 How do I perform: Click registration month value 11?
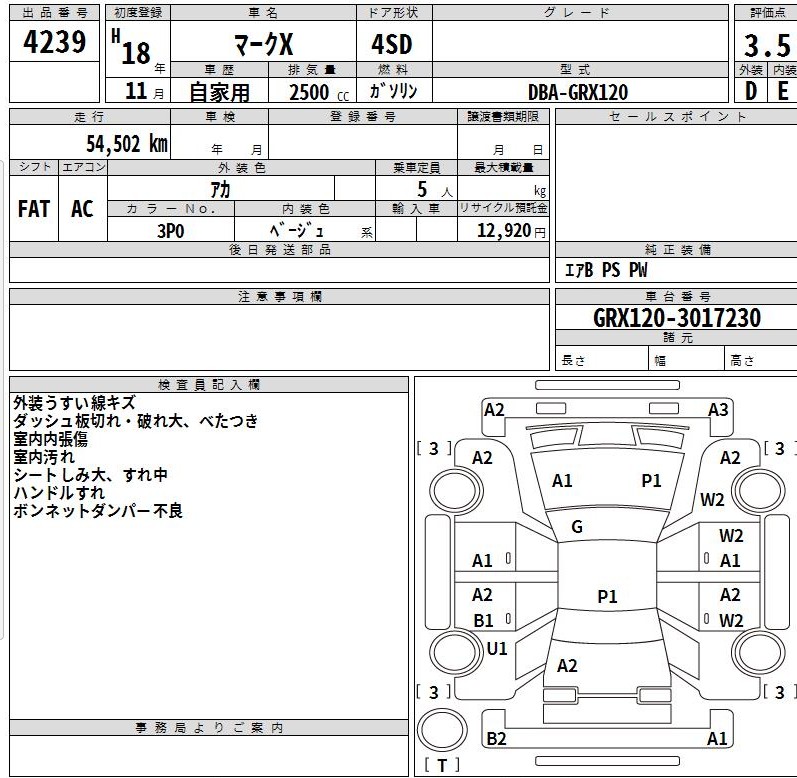(136, 91)
